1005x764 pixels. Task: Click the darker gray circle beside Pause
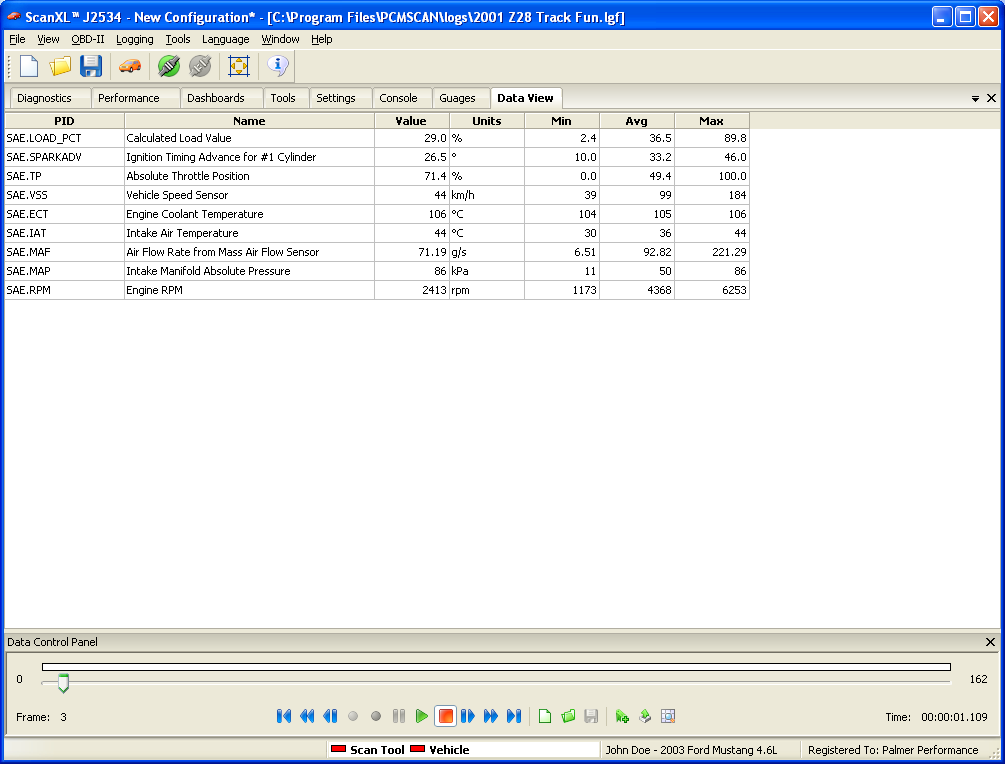tap(376, 716)
